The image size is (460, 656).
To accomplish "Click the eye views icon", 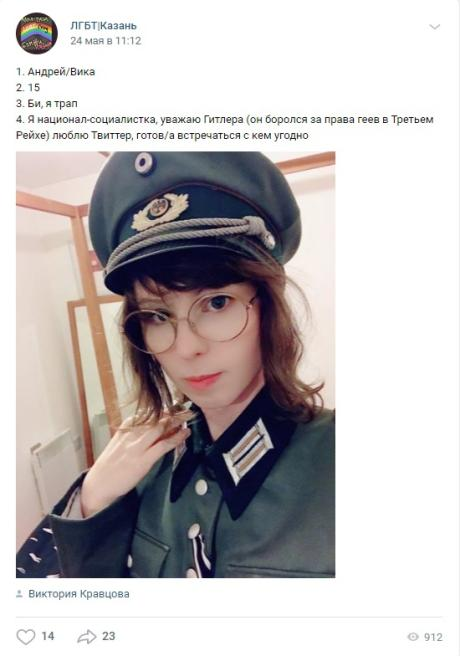I will point(413,637).
